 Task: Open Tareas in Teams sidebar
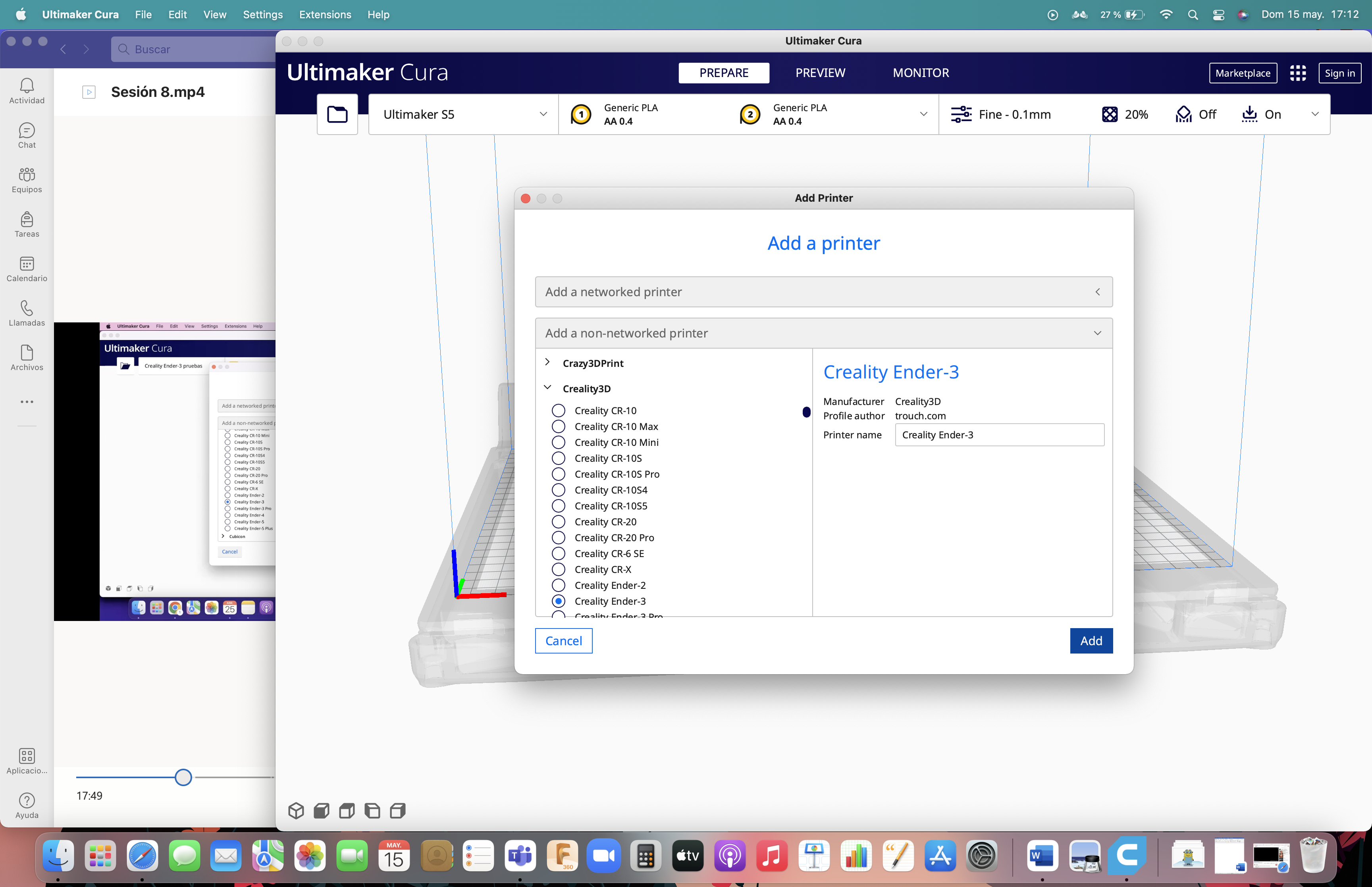[x=27, y=224]
